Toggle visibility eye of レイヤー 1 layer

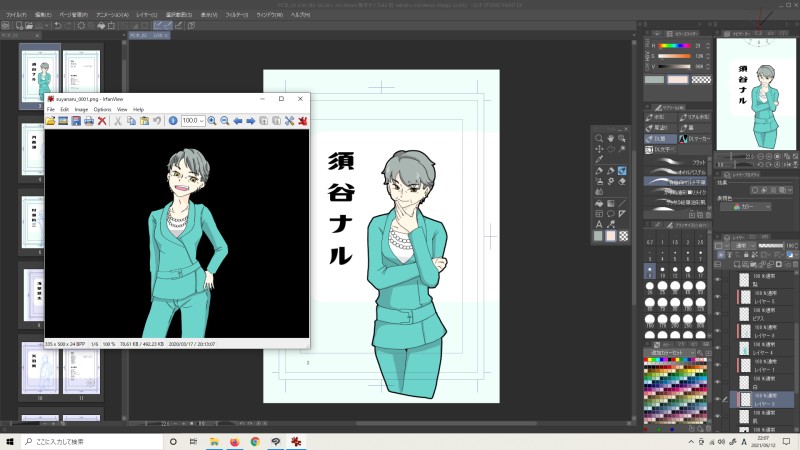pos(717,365)
